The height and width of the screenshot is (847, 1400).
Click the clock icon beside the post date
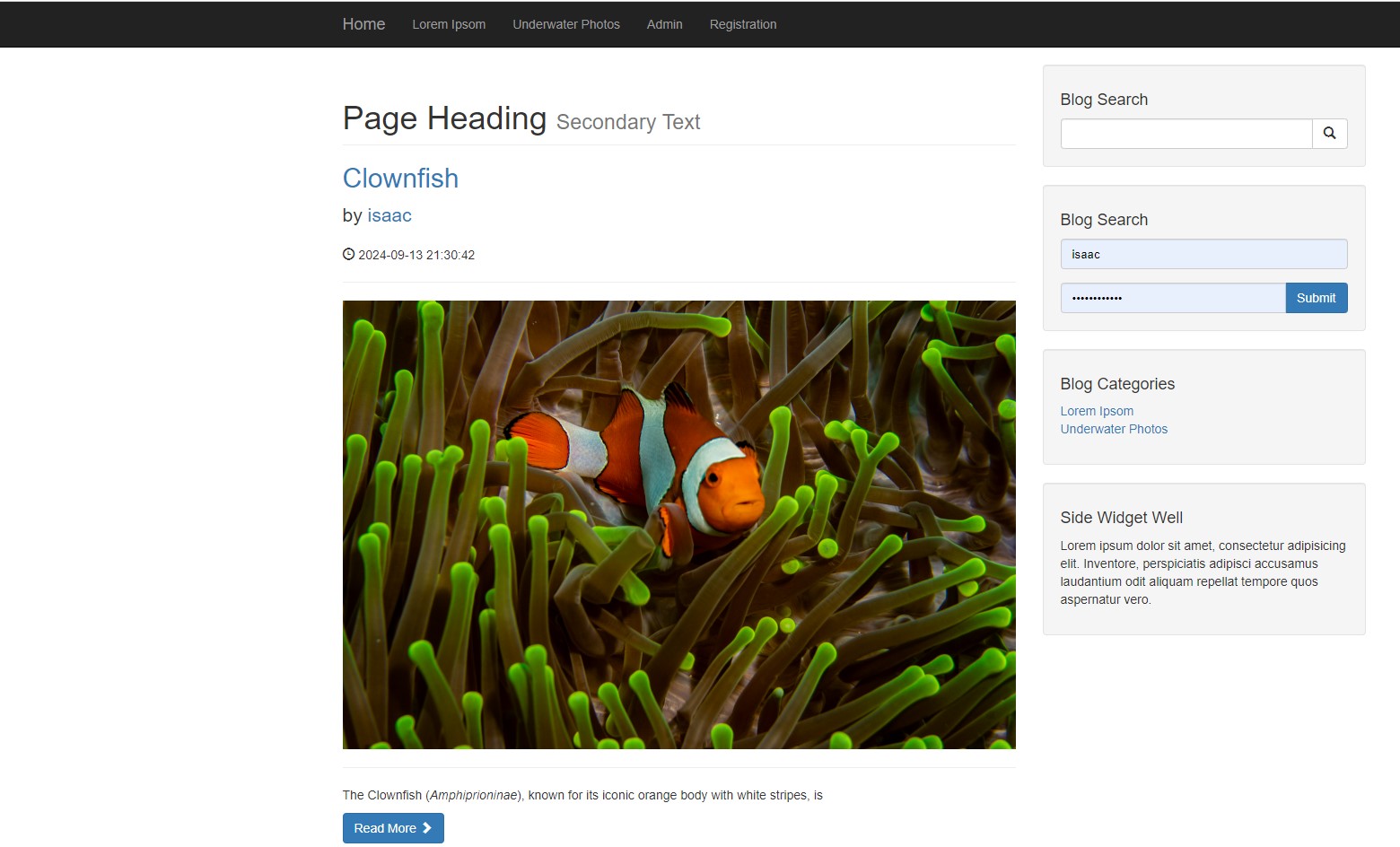point(348,254)
